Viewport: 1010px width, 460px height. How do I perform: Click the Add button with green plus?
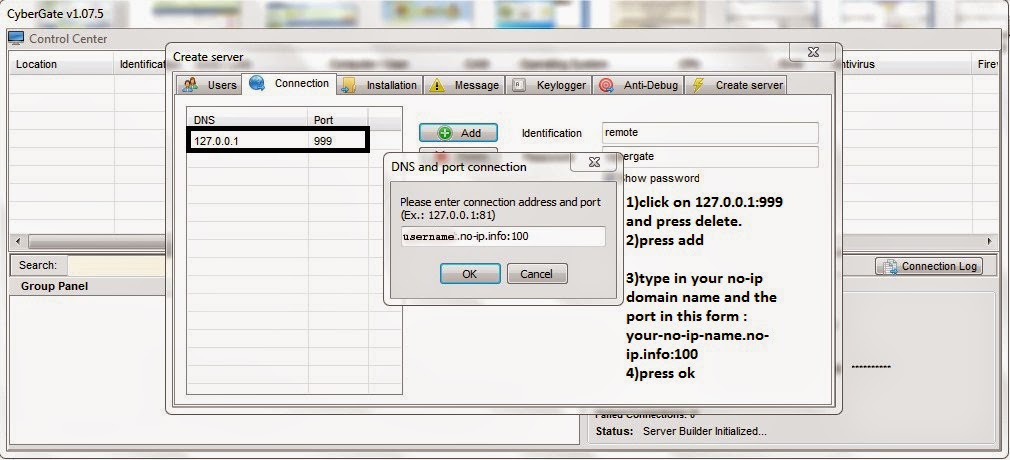coord(458,133)
